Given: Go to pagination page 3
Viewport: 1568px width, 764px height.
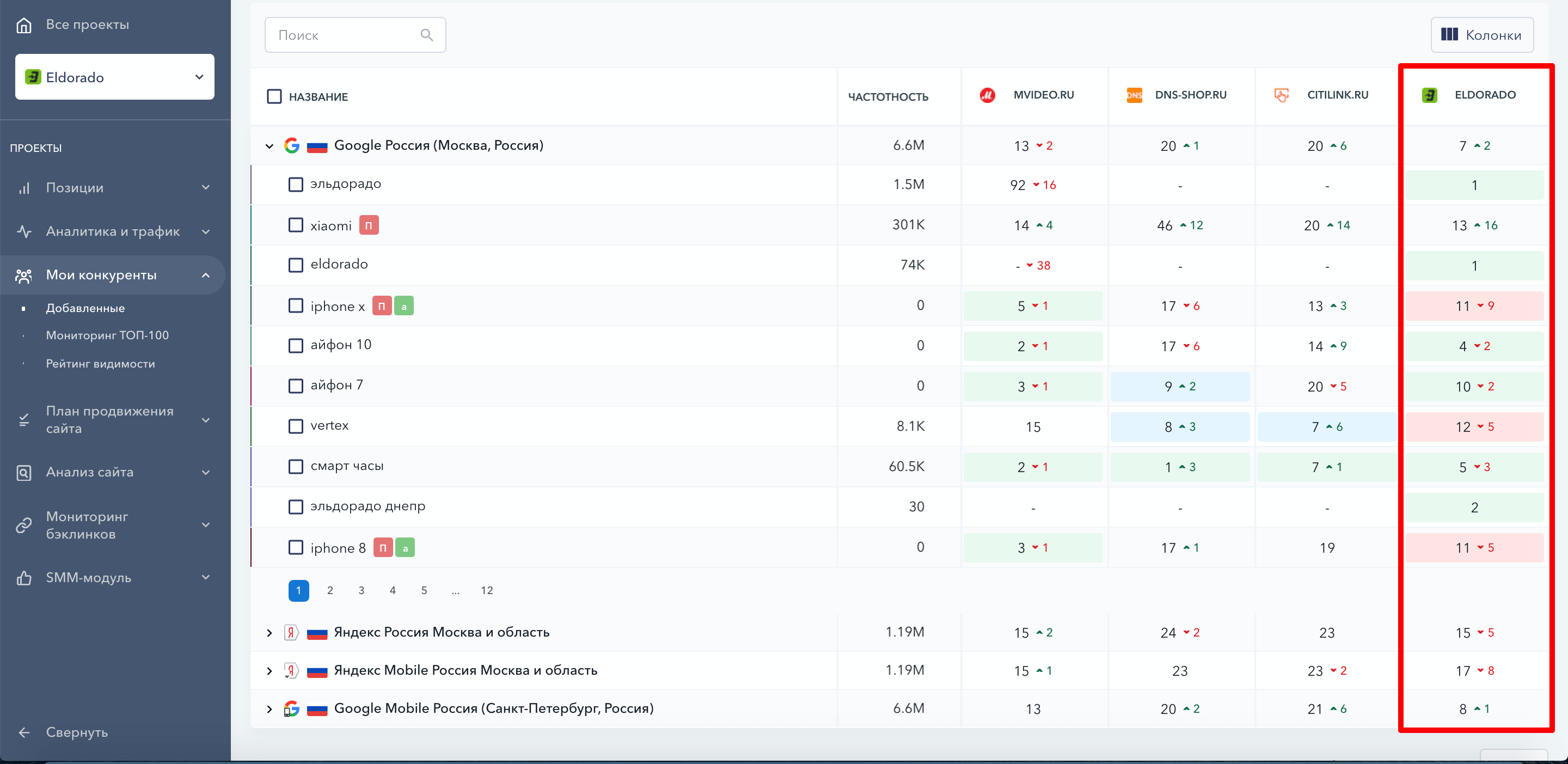Looking at the screenshot, I should tap(362, 590).
